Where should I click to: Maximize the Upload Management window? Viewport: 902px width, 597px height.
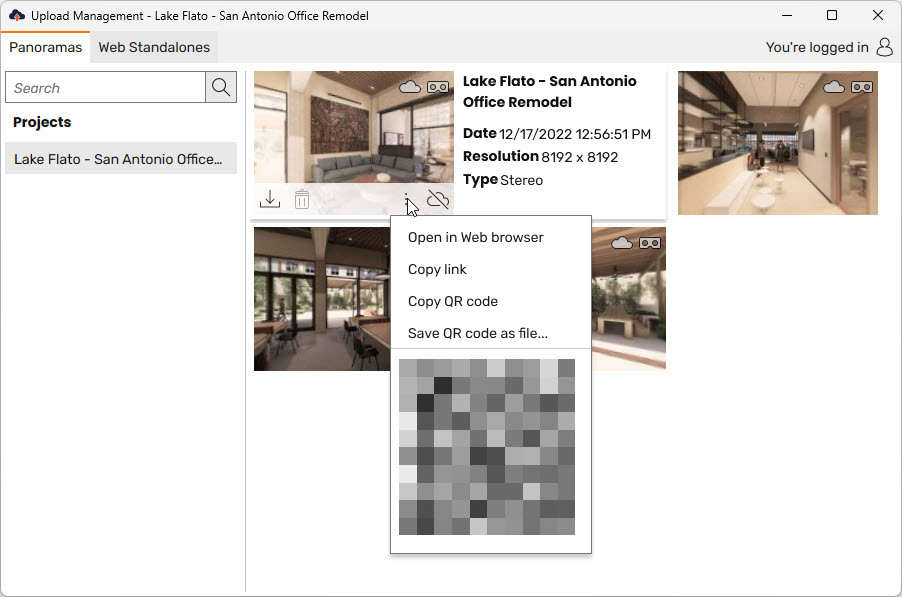(x=832, y=16)
